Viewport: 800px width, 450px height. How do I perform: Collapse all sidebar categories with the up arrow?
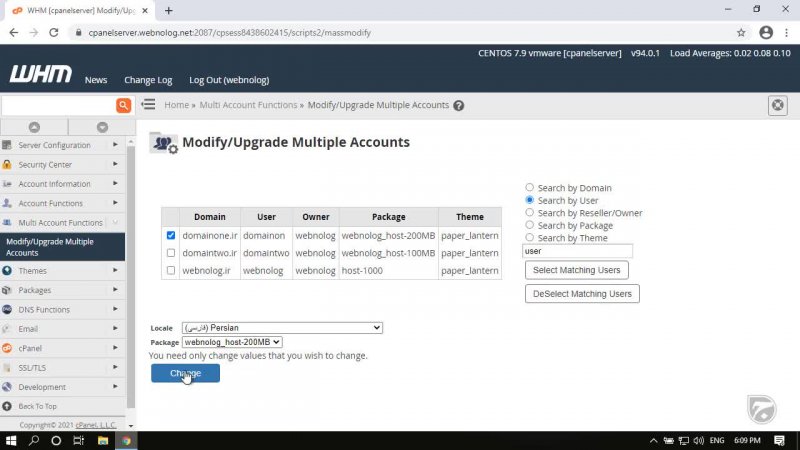pyautogui.click(x=34, y=127)
